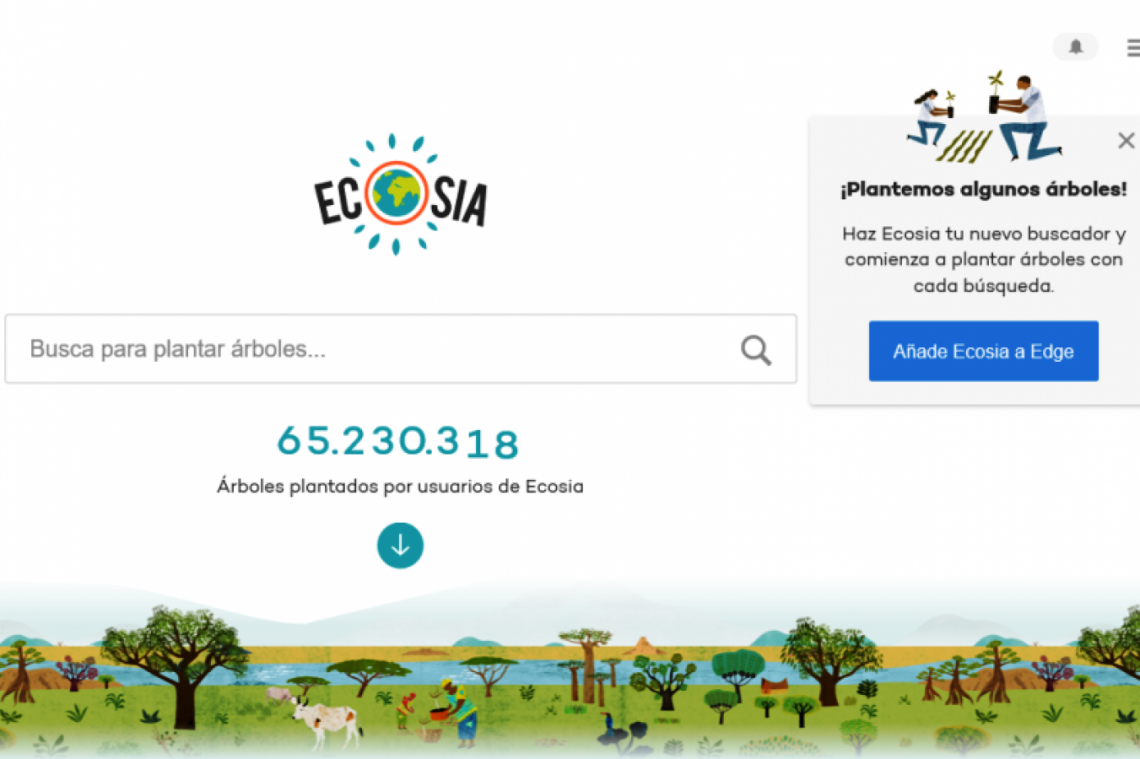This screenshot has width=1140, height=759.
Task: Click the Añade Ecosia a Edge button
Action: 983,351
